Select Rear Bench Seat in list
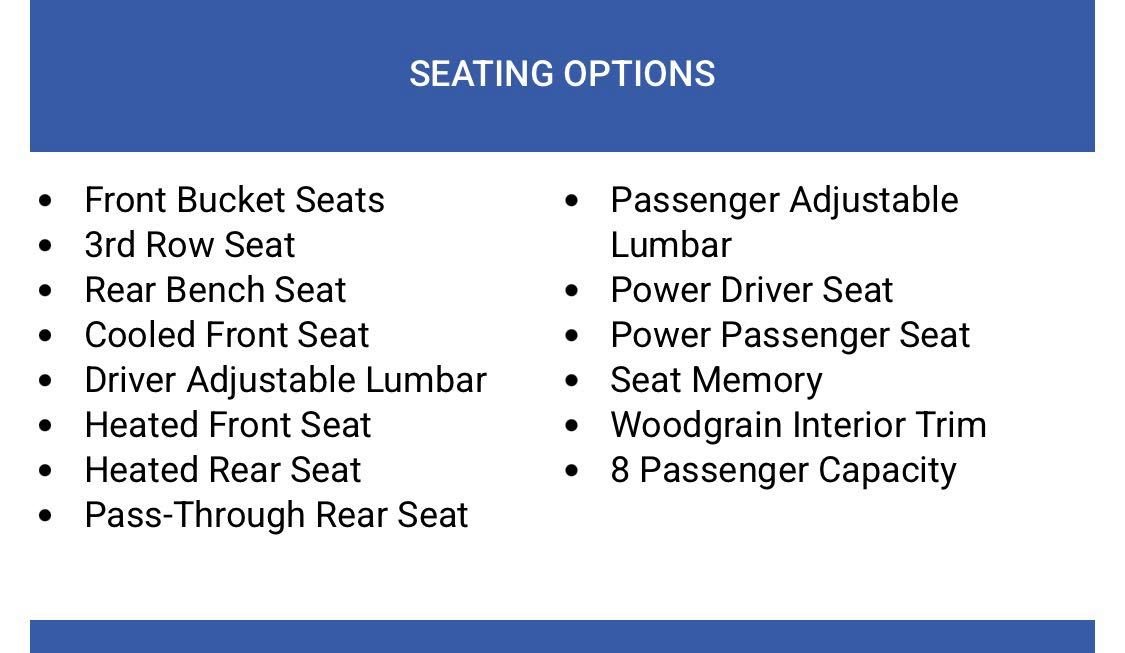The width and height of the screenshot is (1125, 653). click(215, 290)
